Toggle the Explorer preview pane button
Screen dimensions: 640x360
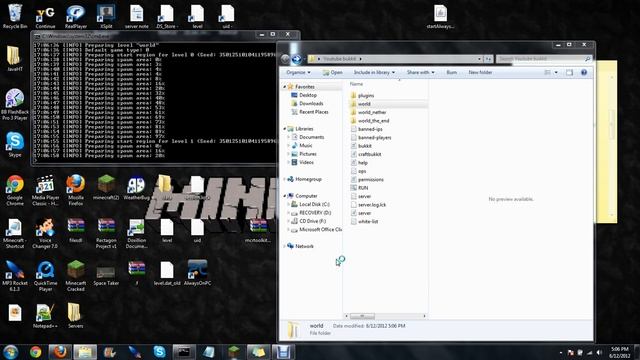tap(569, 72)
